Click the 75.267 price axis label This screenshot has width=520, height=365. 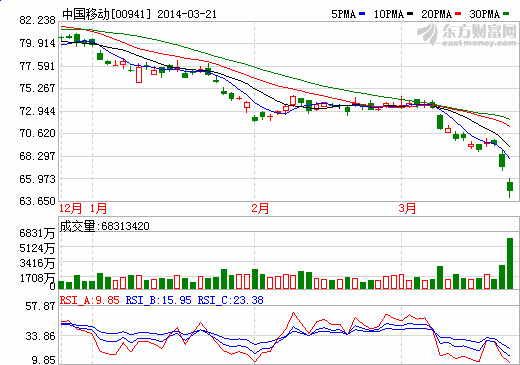tap(37, 88)
